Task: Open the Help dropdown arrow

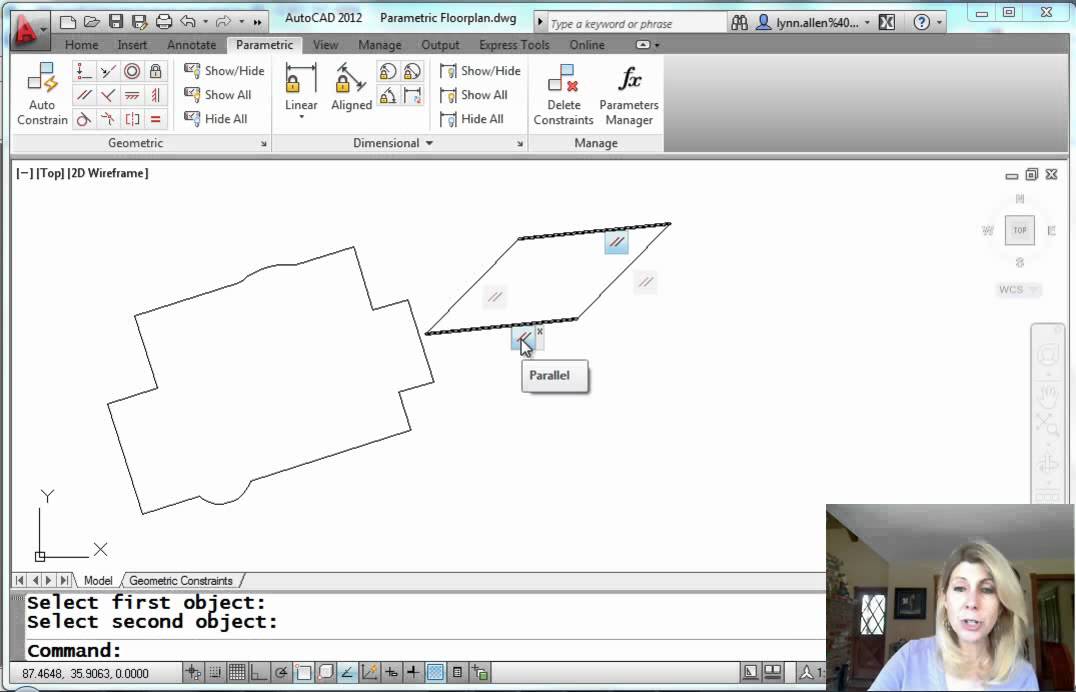Action: tap(939, 23)
